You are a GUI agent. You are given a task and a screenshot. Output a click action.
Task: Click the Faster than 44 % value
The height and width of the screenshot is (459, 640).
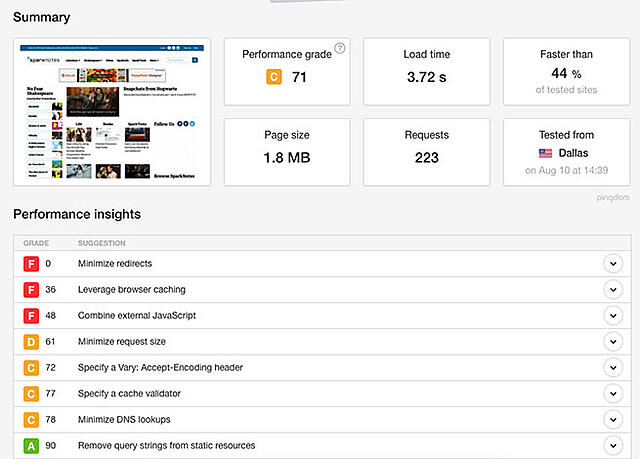pyautogui.click(x=566, y=73)
